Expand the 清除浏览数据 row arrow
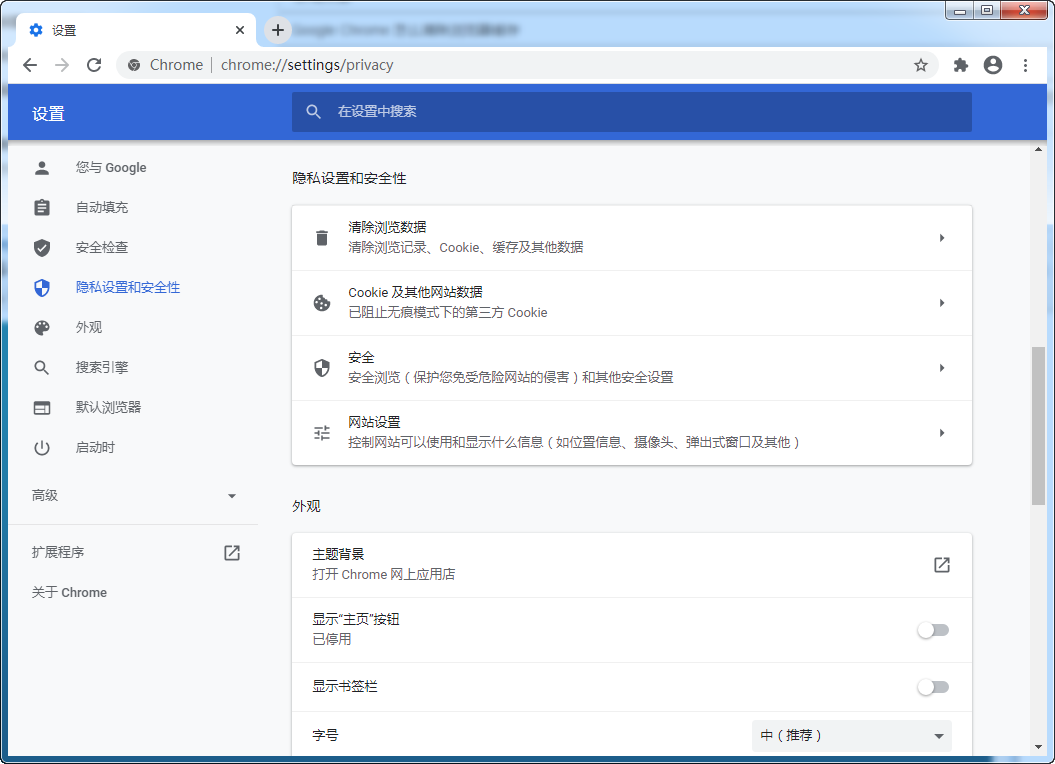The height and width of the screenshot is (764, 1055). pyautogui.click(x=941, y=237)
